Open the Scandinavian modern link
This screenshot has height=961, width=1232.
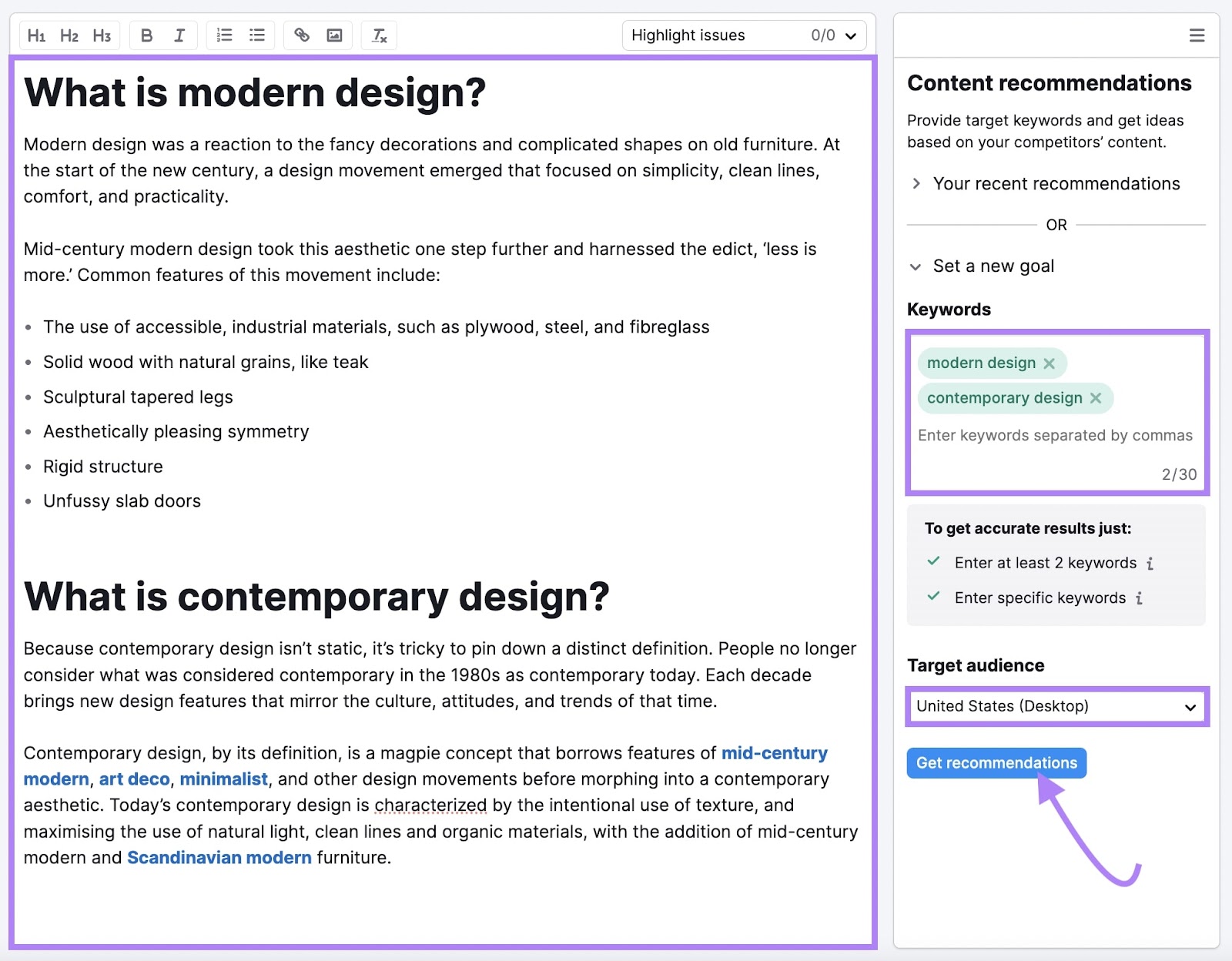(x=219, y=858)
